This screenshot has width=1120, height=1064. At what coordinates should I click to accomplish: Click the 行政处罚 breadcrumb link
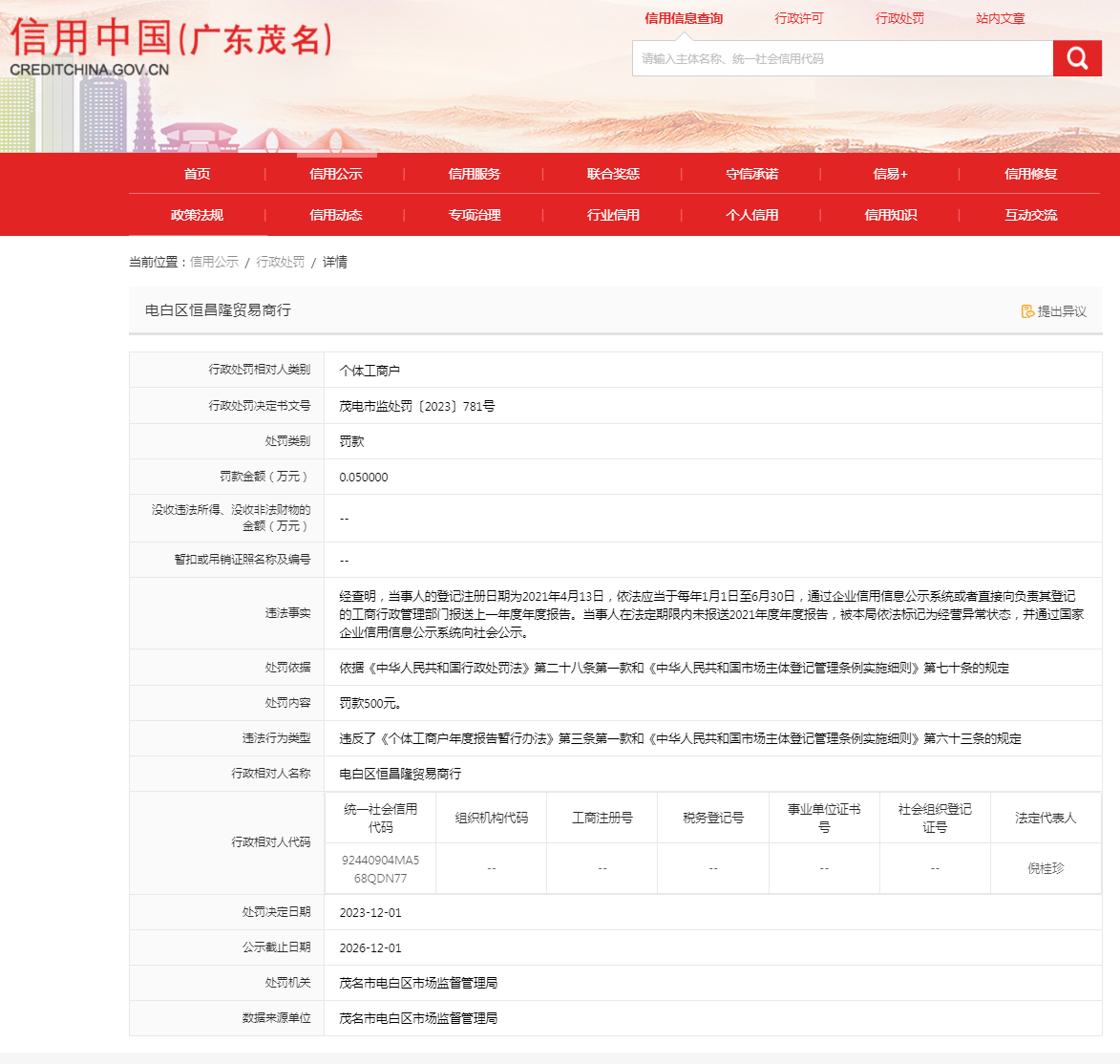coord(280,262)
